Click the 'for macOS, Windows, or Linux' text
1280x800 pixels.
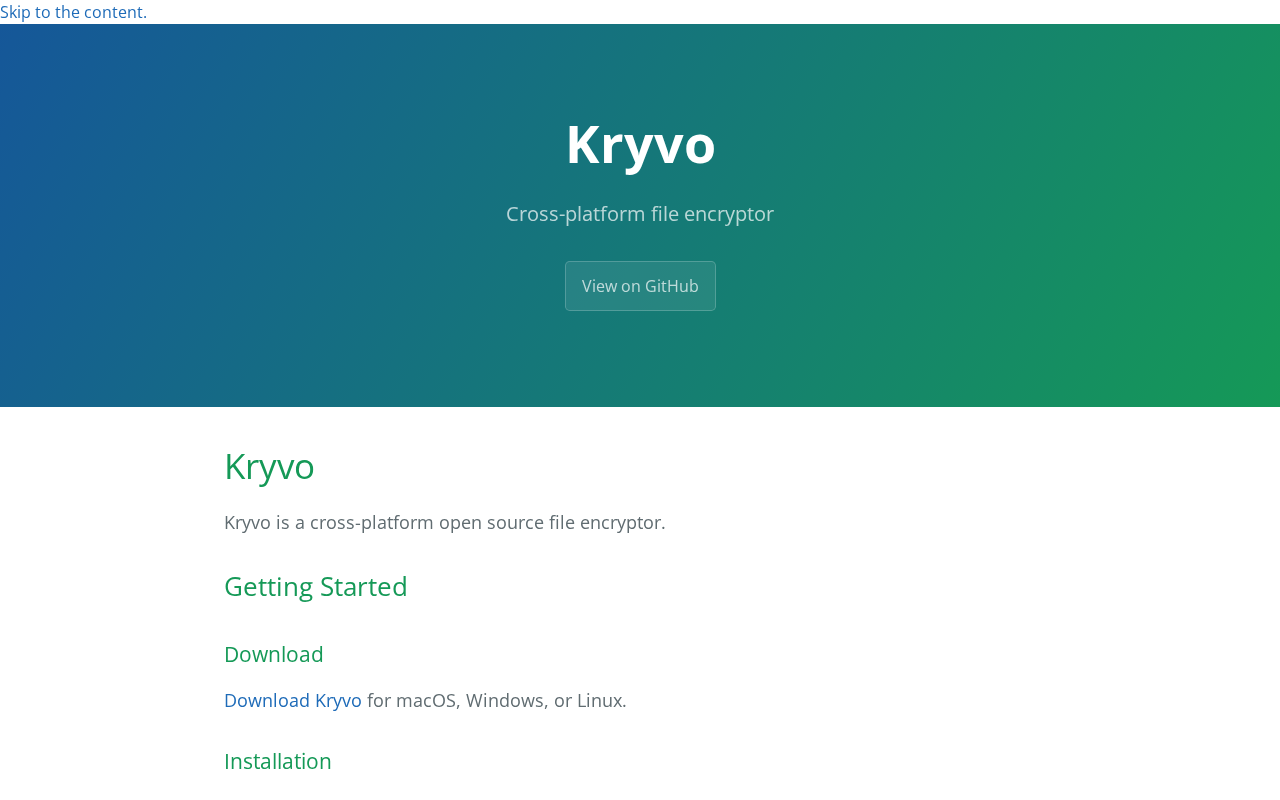tap(497, 700)
